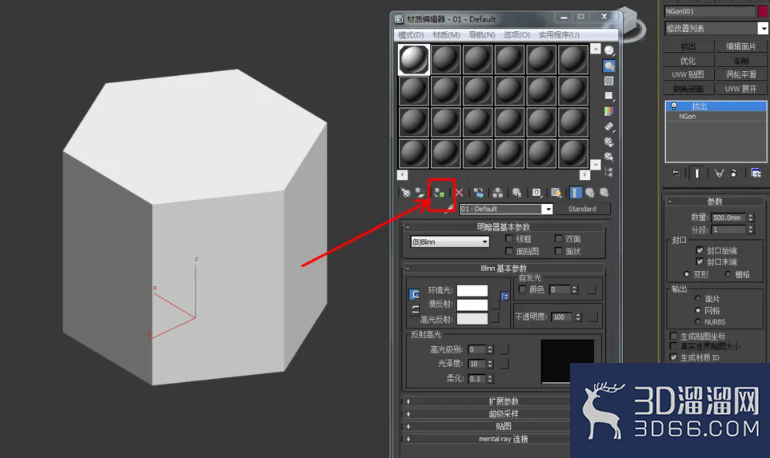Expand the mental ray 连接 rollout
The width and height of the screenshot is (770, 458).
pyautogui.click(x=503, y=439)
